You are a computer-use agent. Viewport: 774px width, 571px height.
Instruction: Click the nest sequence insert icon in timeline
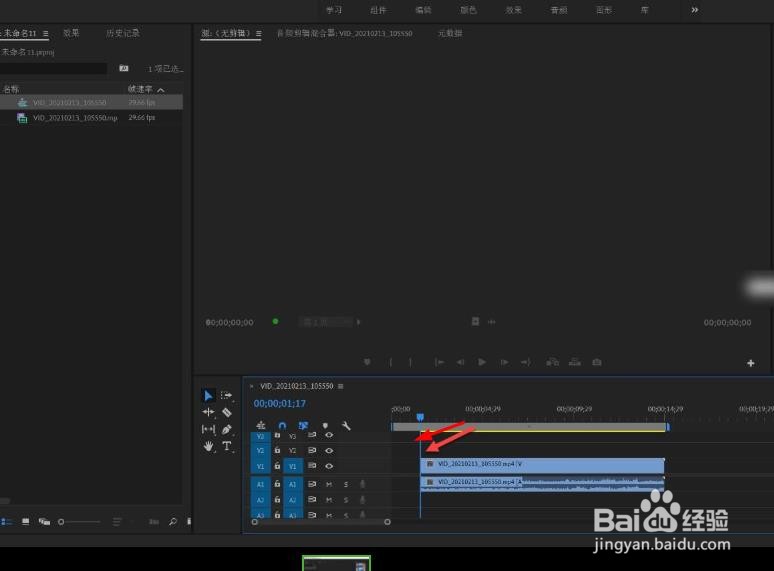click(261, 425)
